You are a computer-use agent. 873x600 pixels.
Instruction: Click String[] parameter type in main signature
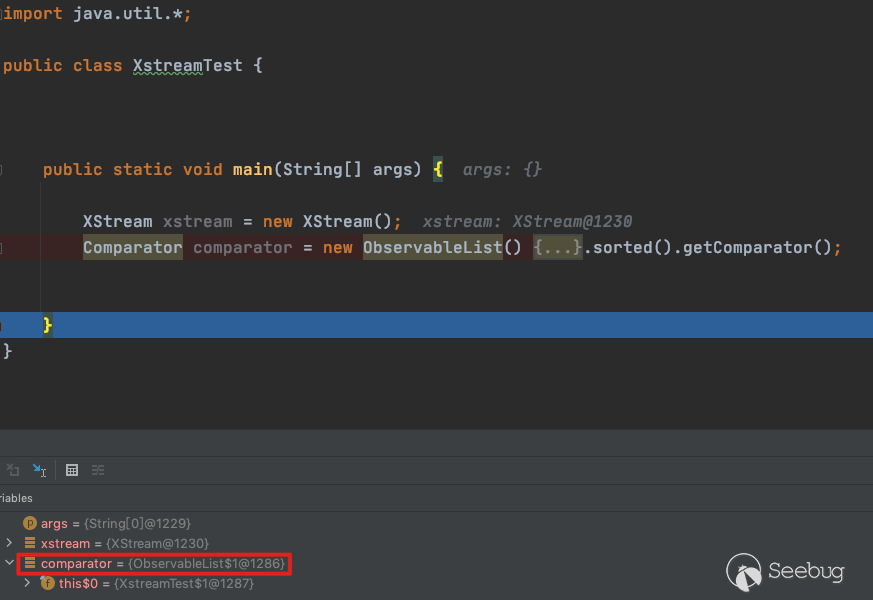tap(322, 169)
